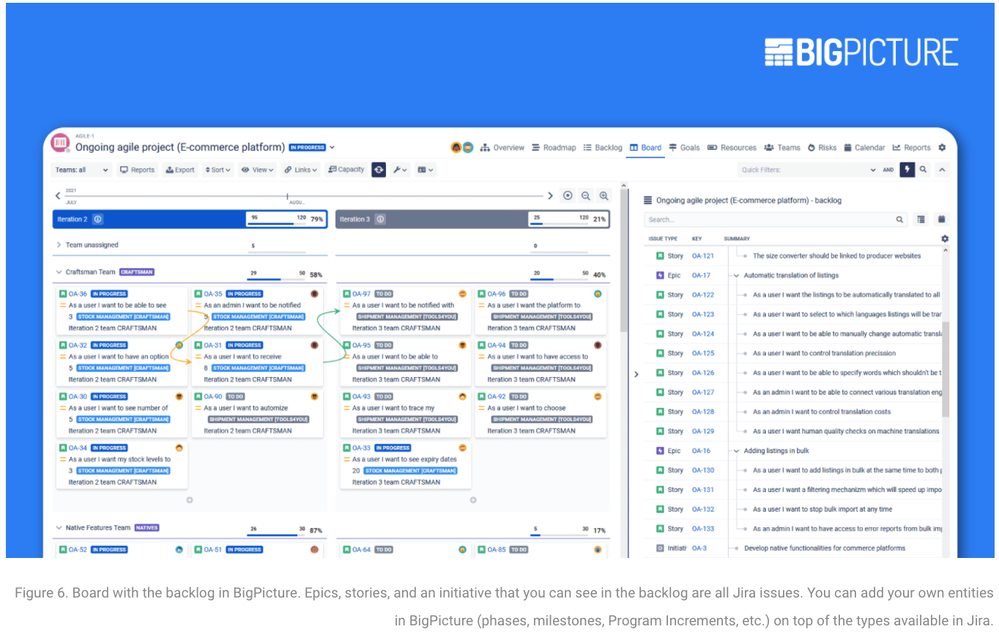Screen dimensions: 999x634
Task: Open the wrench tools menu icon
Action: click(x=399, y=170)
